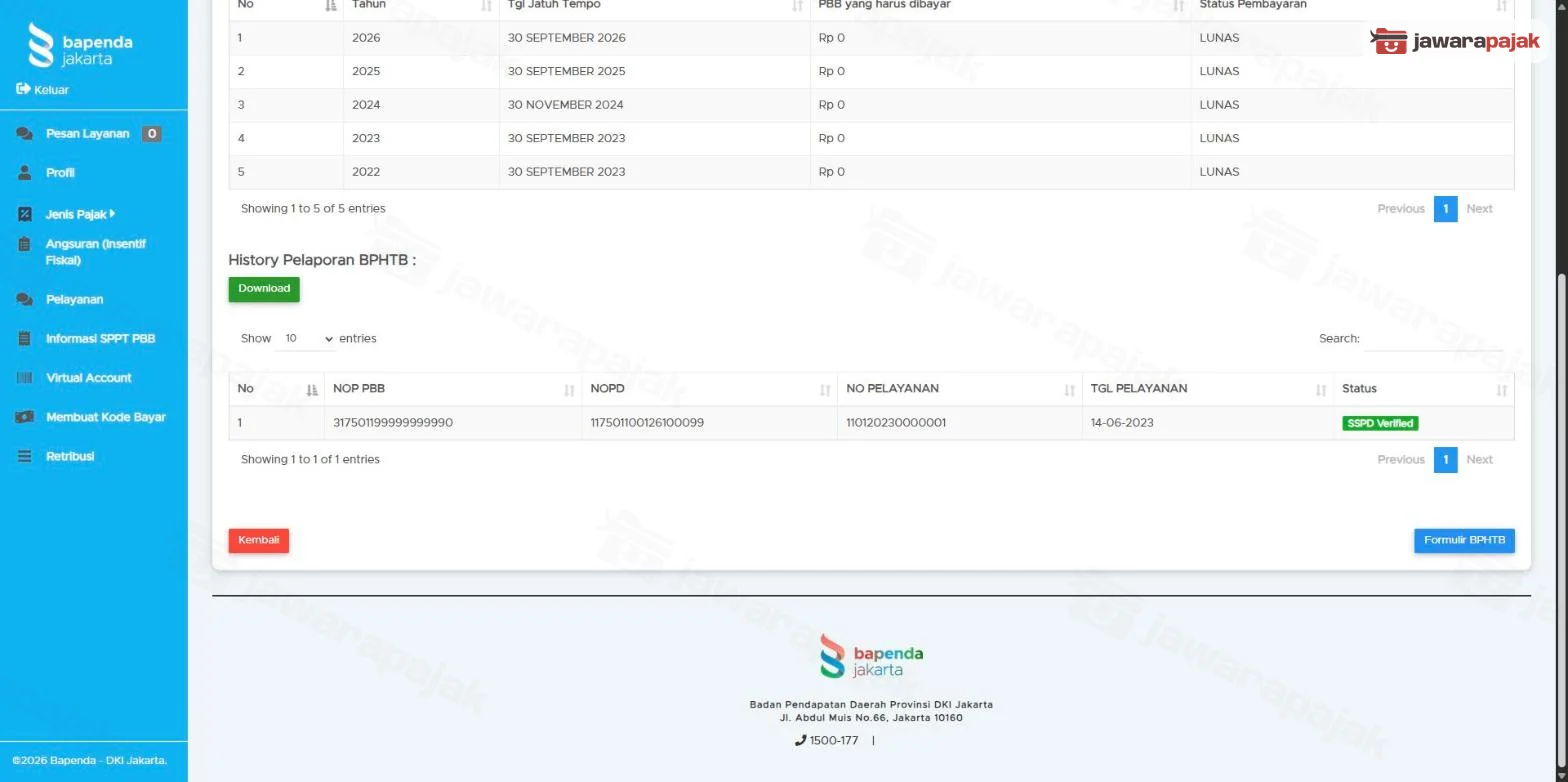
Task: Open the Show entries count dropdown
Action: pyautogui.click(x=306, y=339)
